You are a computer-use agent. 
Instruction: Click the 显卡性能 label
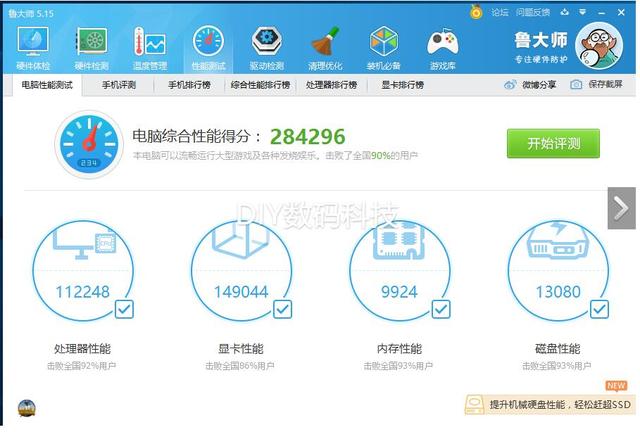pos(241,349)
